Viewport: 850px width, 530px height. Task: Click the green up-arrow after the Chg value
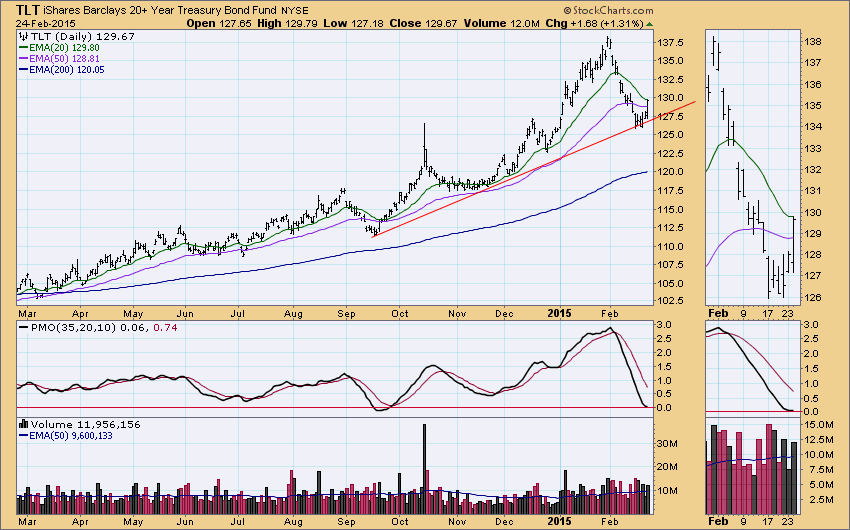(649, 24)
